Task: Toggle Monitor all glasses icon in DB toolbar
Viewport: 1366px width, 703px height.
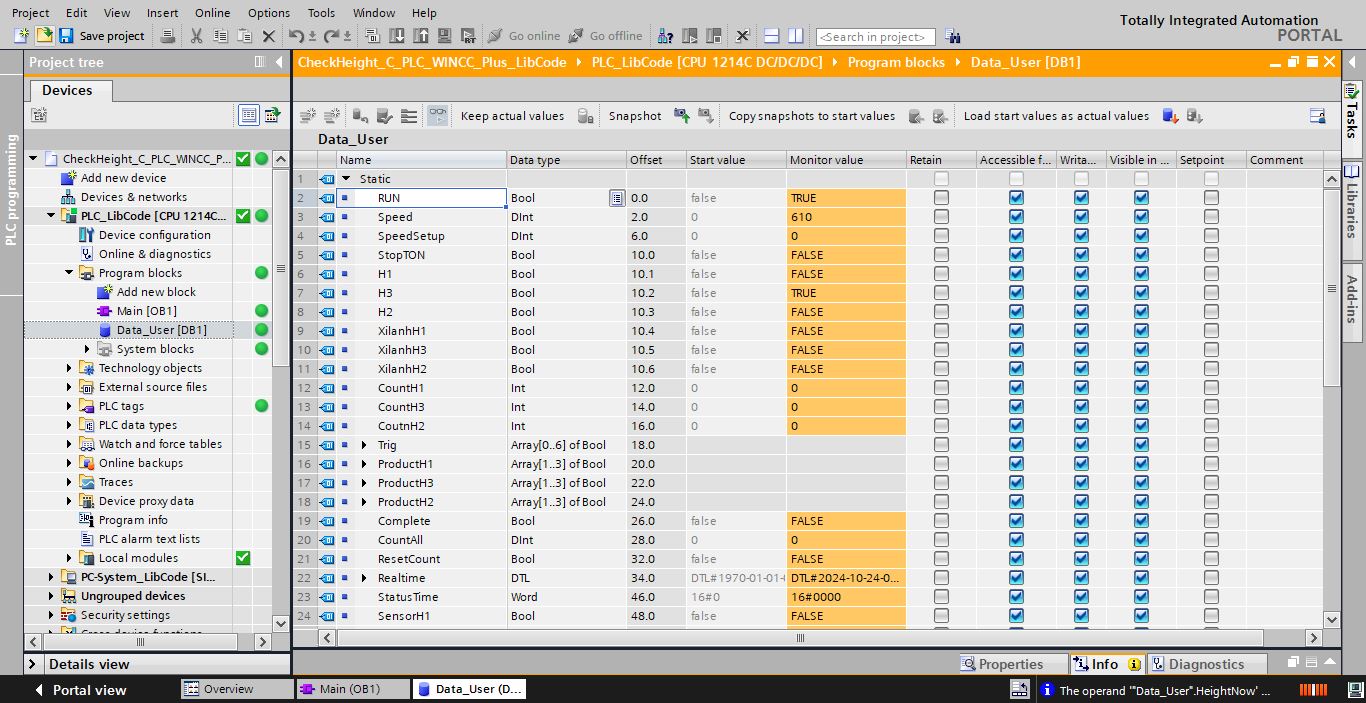Action: pos(438,116)
